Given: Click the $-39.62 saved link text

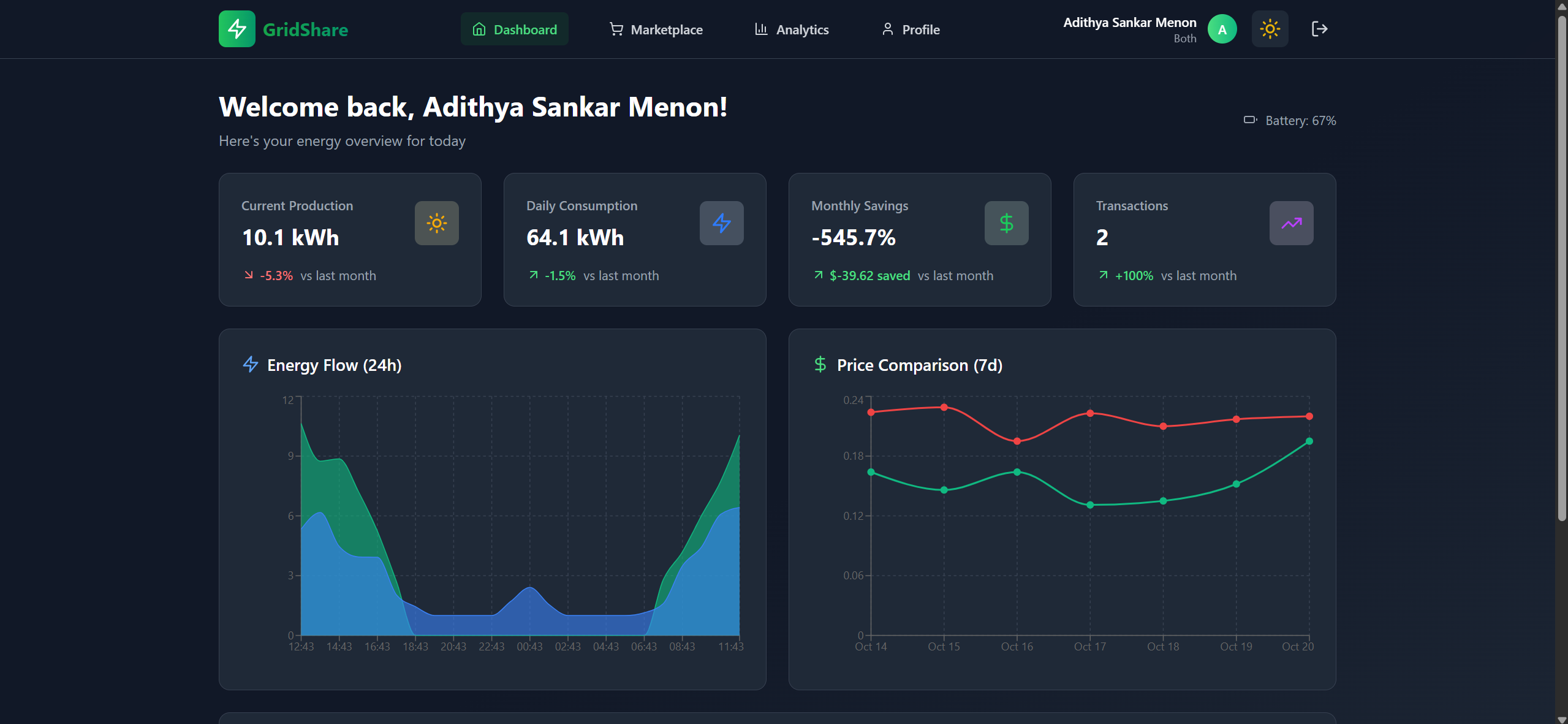Looking at the screenshot, I should tap(869, 275).
